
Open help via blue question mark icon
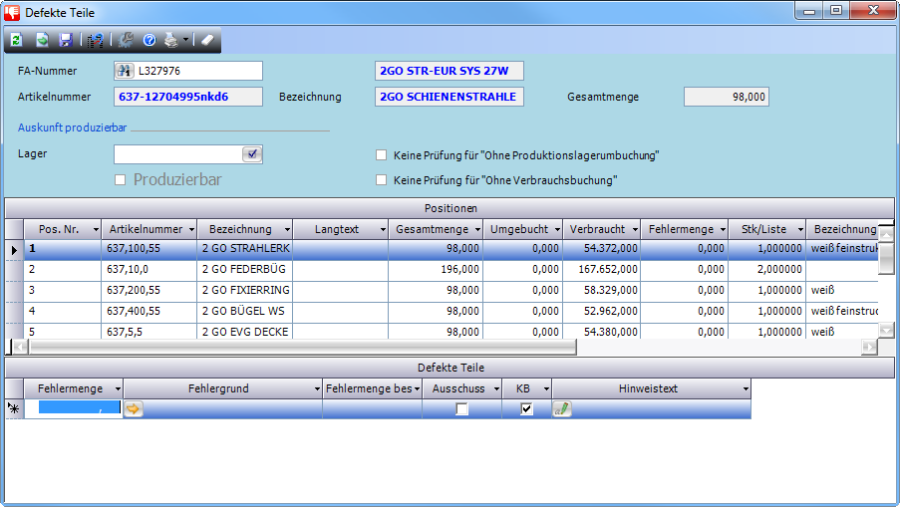click(x=149, y=41)
